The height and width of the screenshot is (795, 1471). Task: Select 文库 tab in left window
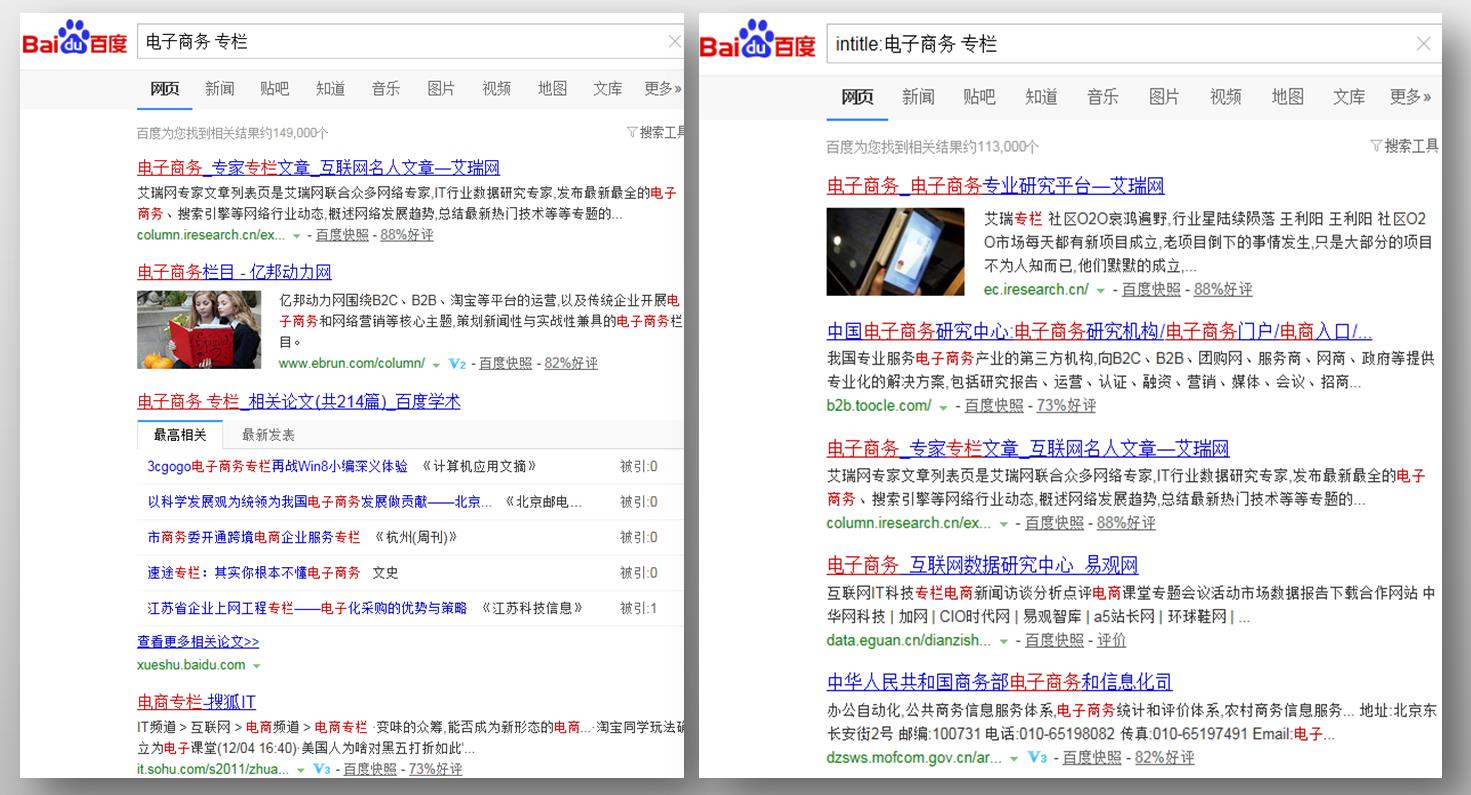[607, 88]
